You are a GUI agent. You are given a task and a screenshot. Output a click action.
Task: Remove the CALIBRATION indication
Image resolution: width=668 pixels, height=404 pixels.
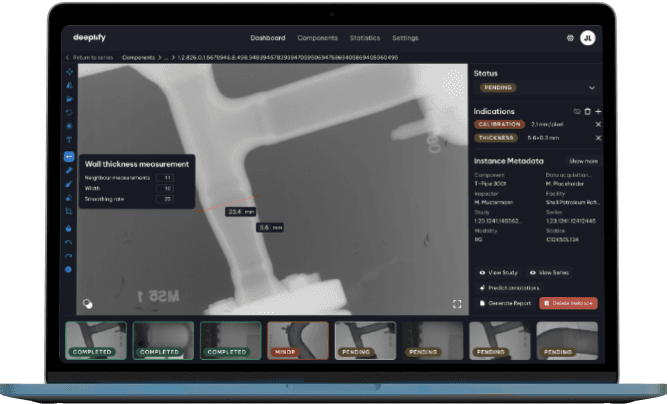pos(598,124)
